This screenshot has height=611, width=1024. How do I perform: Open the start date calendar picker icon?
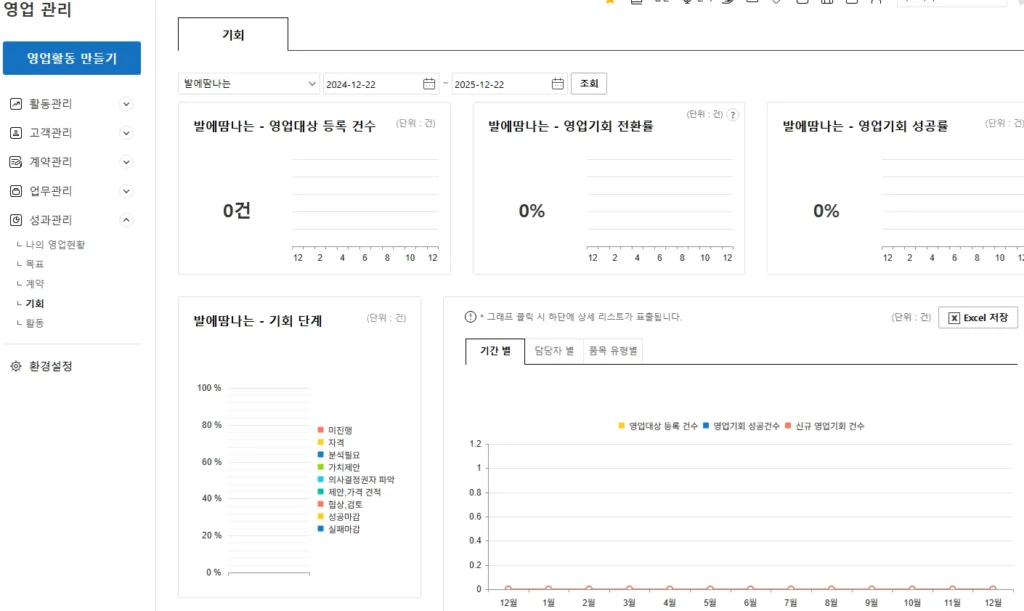pos(429,84)
